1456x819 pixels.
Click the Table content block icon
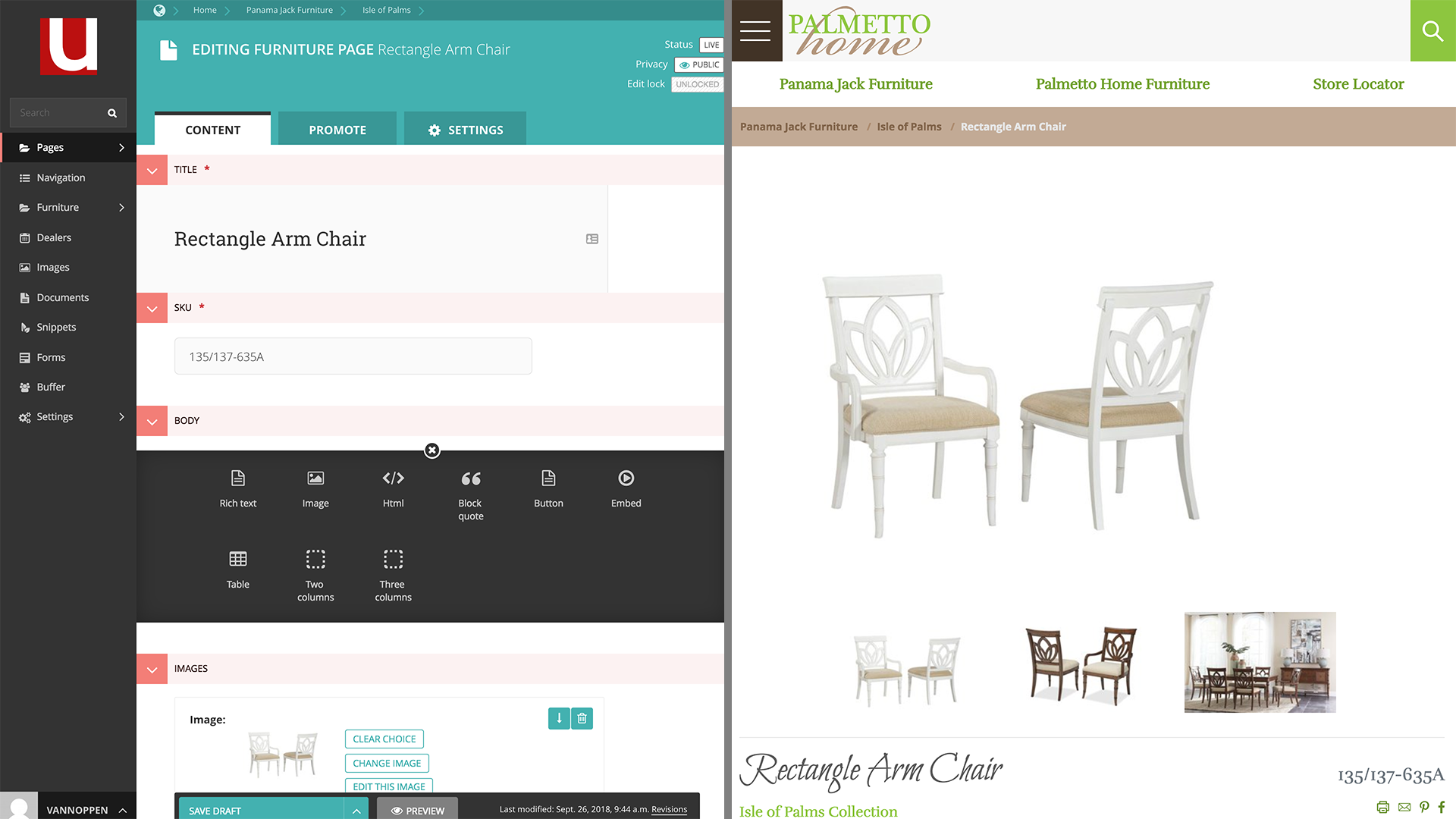[238, 559]
